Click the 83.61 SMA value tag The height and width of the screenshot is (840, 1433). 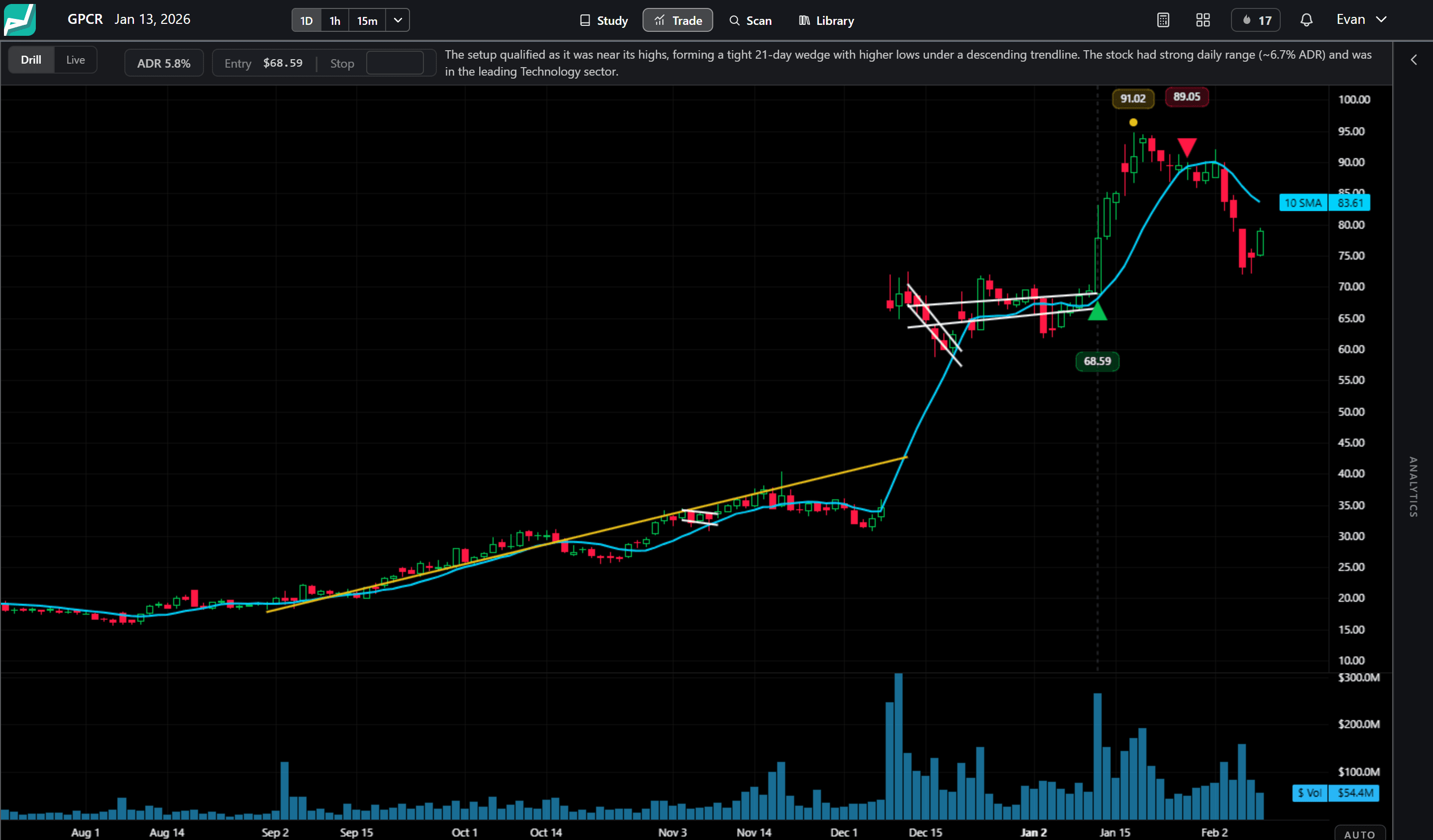(x=1349, y=203)
